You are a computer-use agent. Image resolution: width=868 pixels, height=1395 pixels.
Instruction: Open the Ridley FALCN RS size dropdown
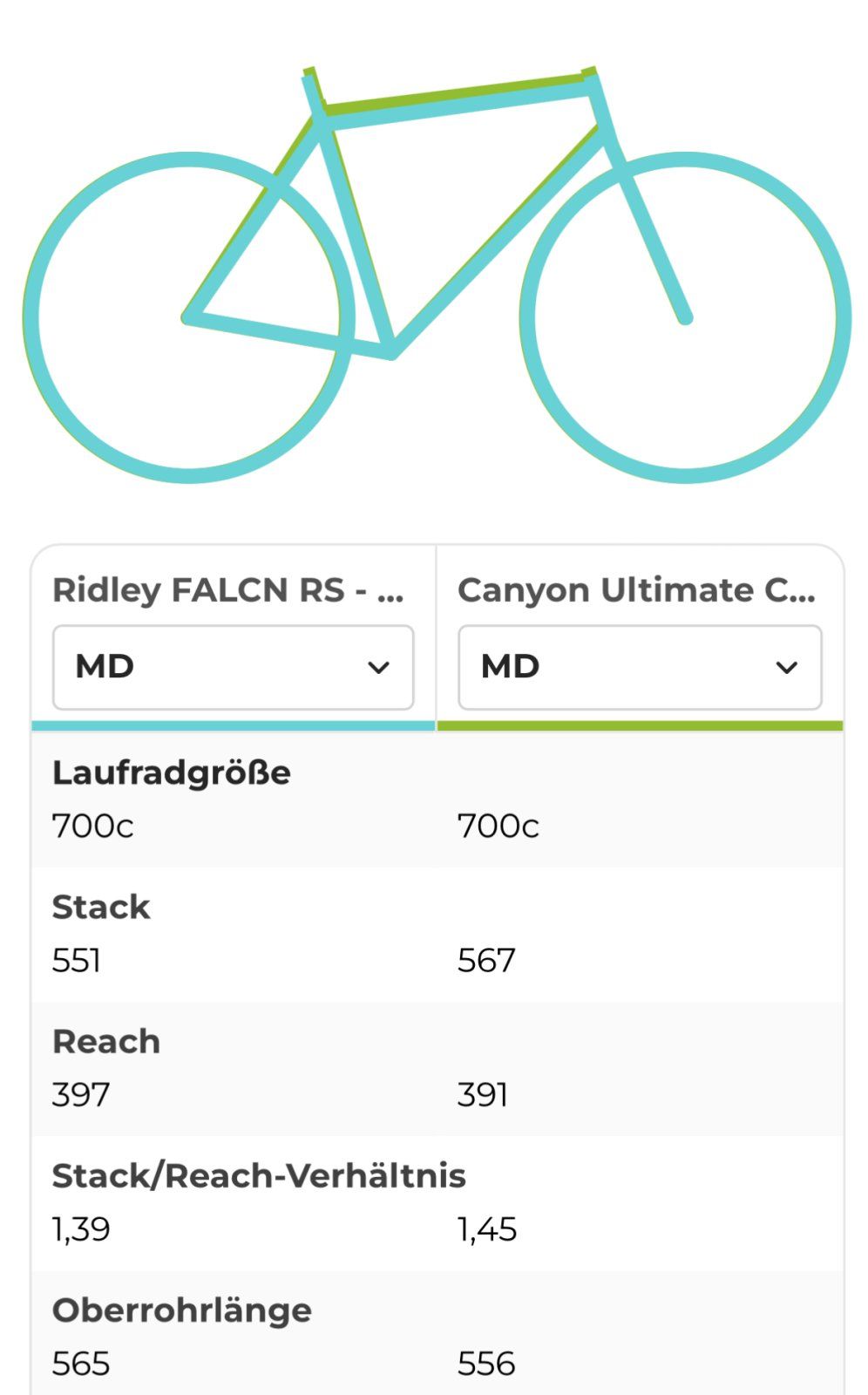[233, 667]
